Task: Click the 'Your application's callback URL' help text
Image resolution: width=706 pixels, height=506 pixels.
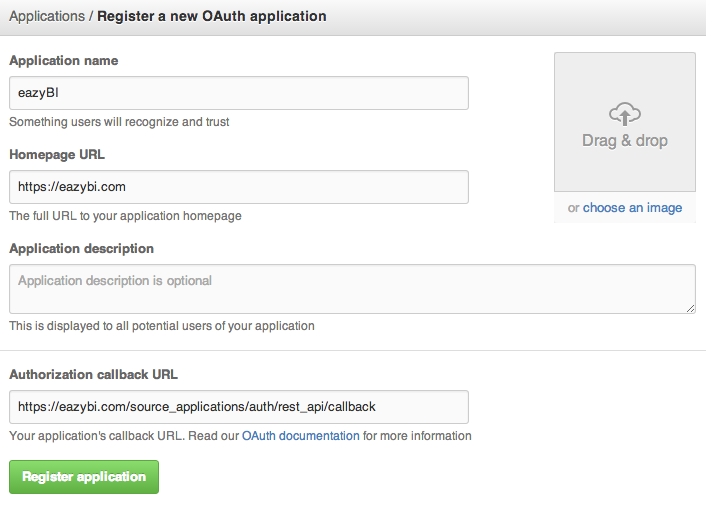Action: tap(124, 436)
